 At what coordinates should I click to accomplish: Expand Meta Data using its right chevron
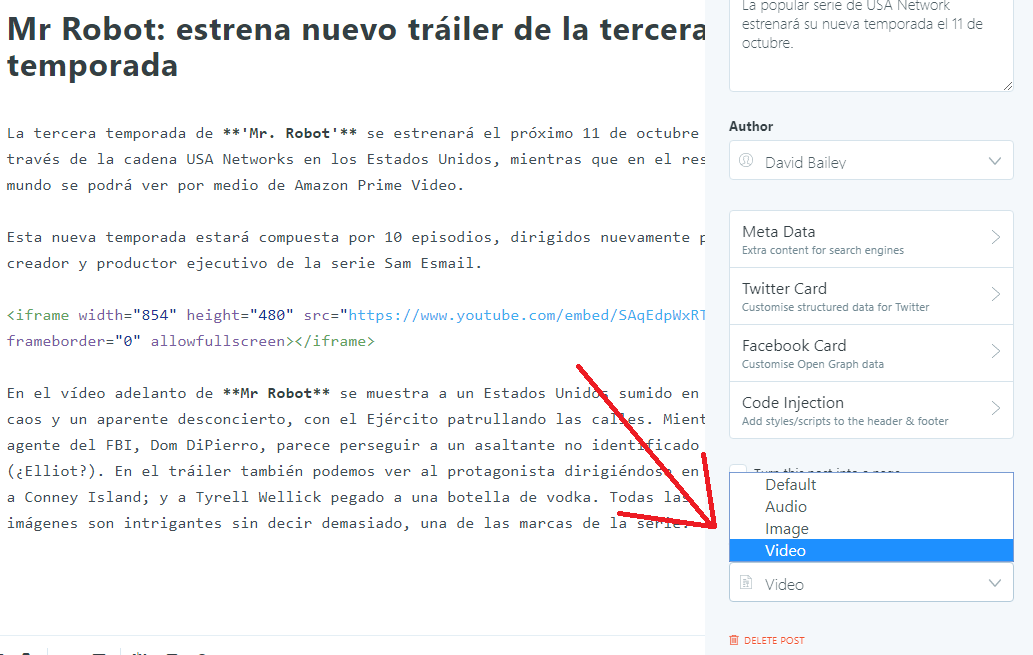[995, 237]
